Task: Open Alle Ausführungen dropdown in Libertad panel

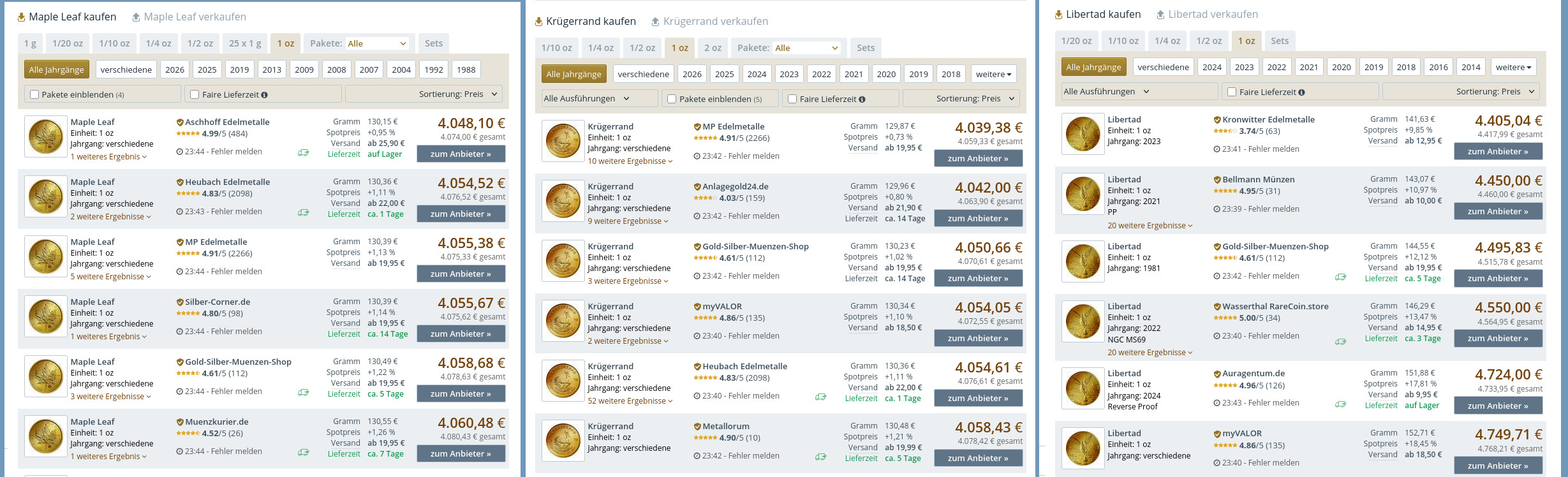Action: pyautogui.click(x=1139, y=92)
